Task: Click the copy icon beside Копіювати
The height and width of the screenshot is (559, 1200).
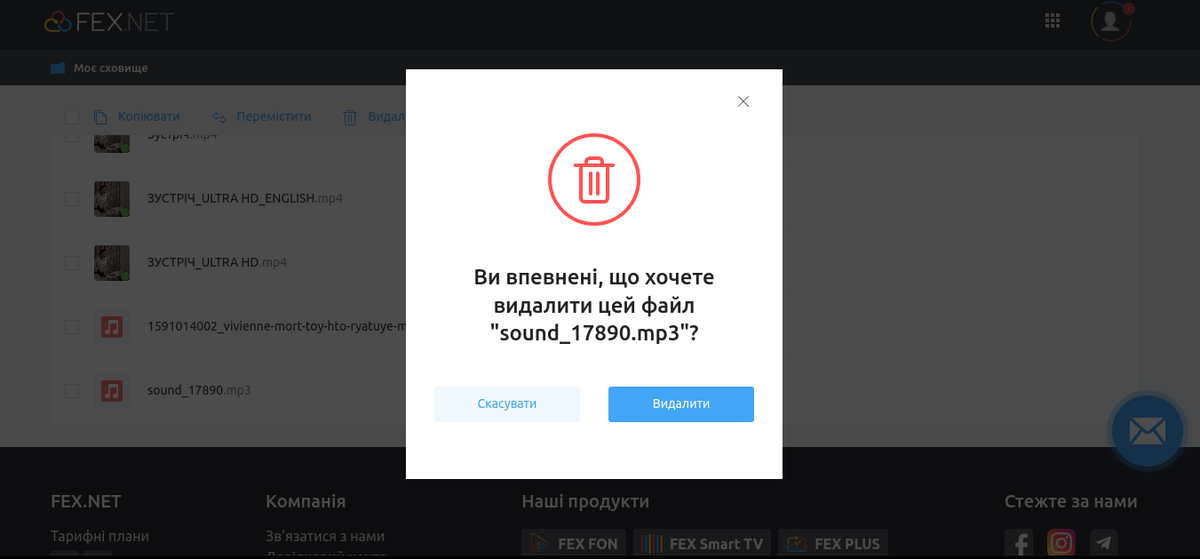Action: click(x=101, y=117)
